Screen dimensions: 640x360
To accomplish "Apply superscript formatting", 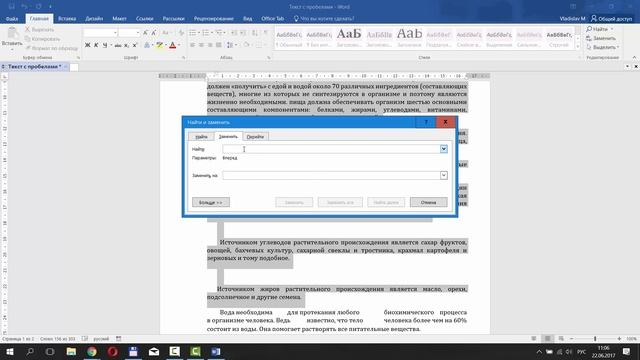I will tap(135, 45).
